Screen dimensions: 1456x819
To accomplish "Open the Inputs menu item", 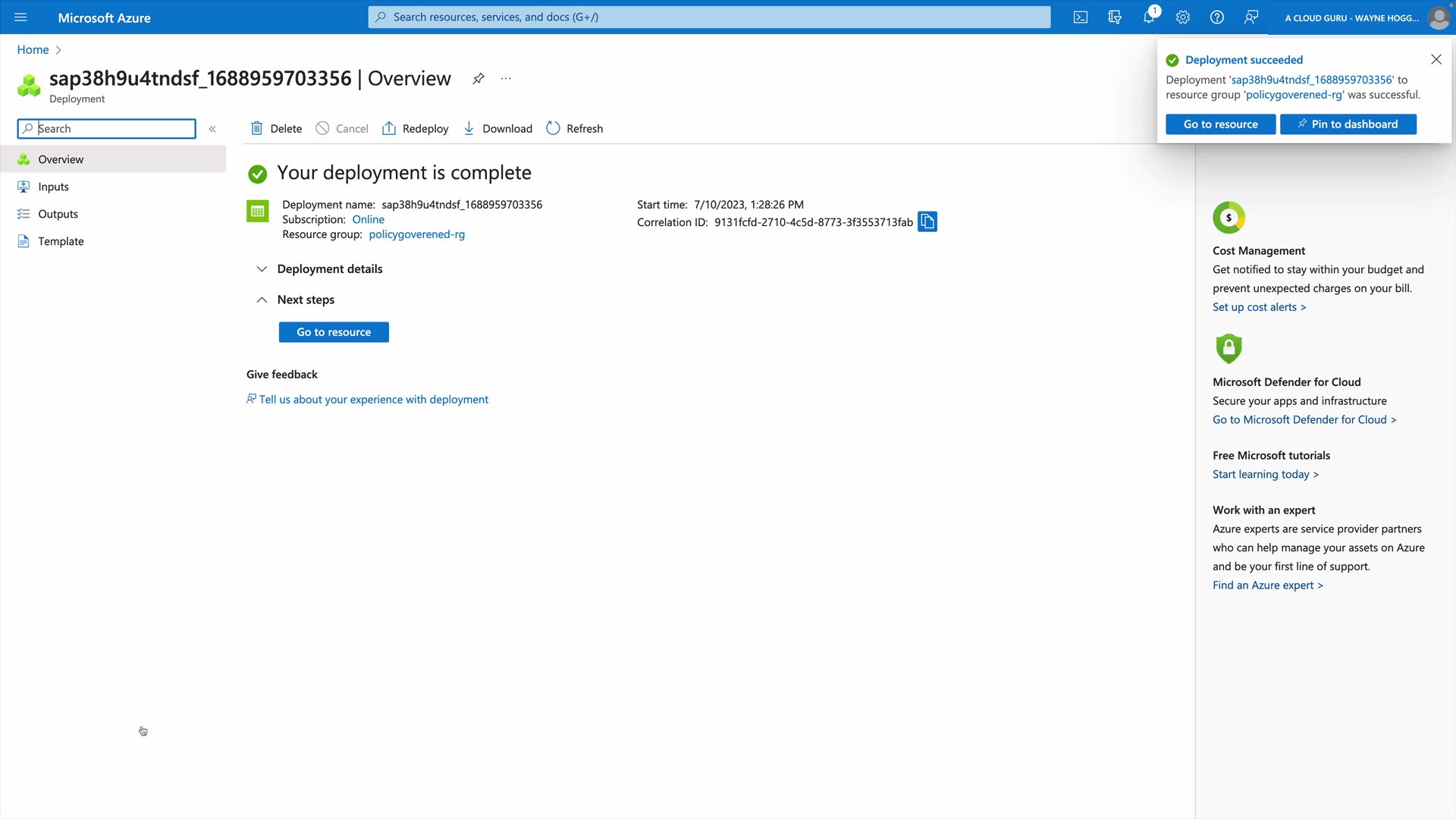I will [53, 187].
